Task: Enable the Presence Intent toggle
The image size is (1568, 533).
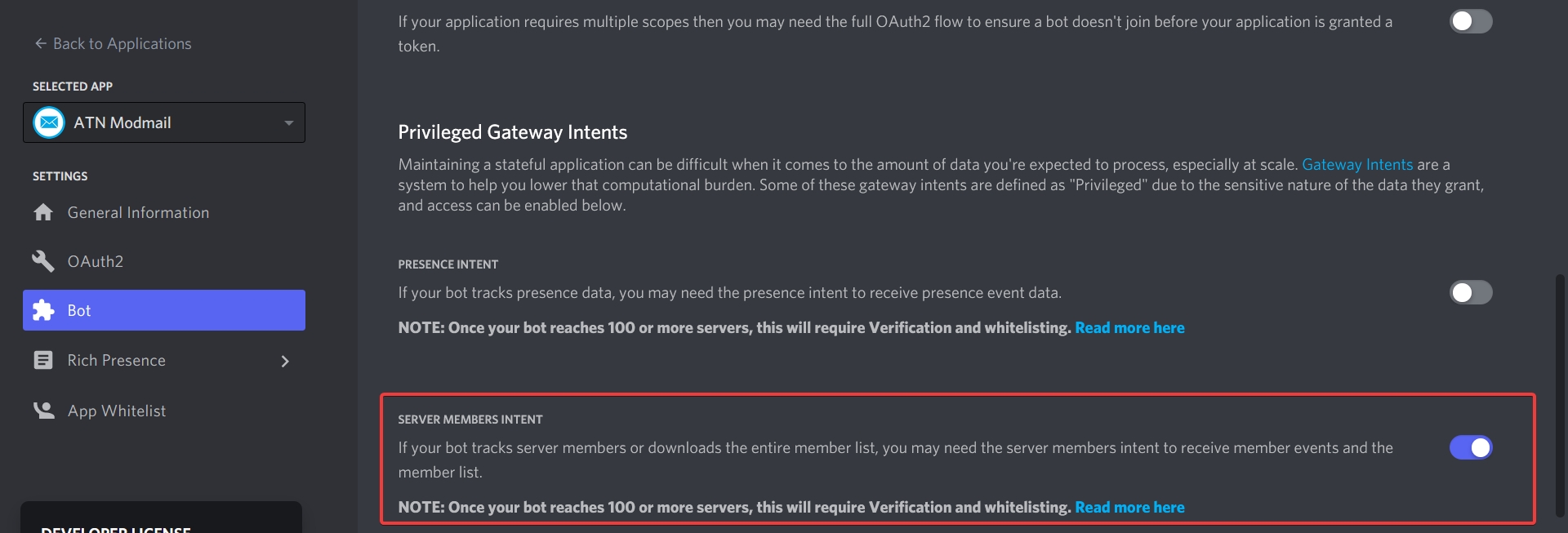Action: (1470, 292)
